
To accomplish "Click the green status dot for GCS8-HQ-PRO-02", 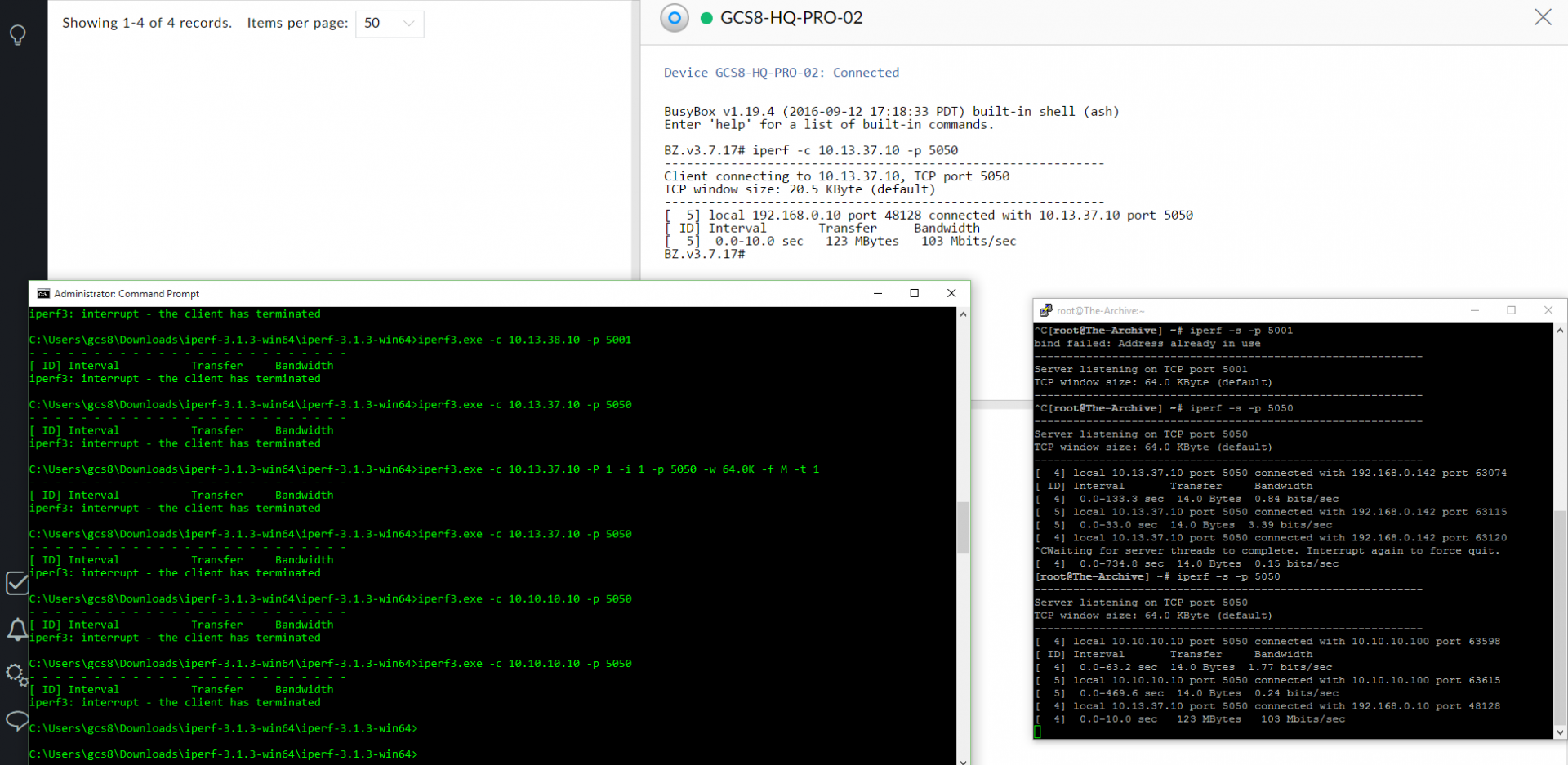I will click(x=706, y=18).
